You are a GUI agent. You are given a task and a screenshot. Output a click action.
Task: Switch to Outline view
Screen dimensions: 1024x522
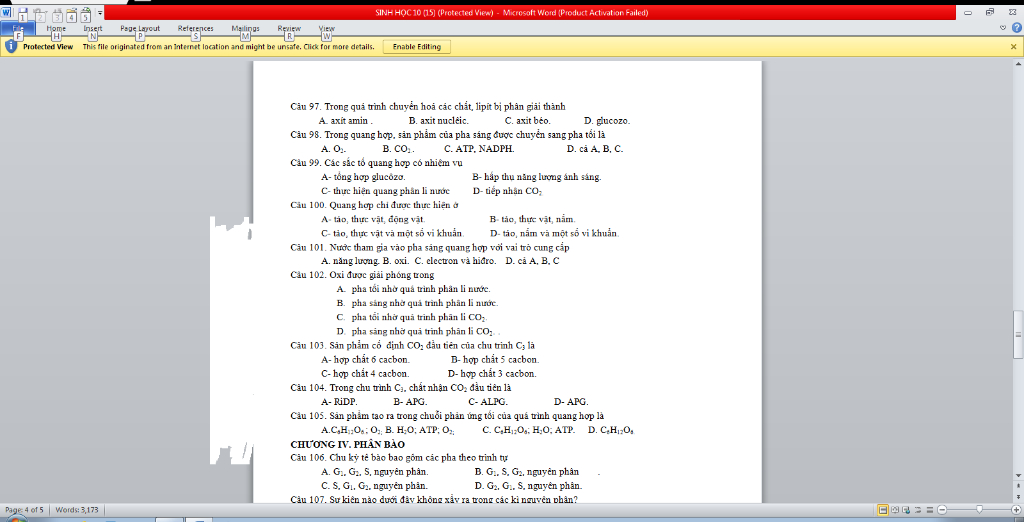pyautogui.click(x=917, y=510)
